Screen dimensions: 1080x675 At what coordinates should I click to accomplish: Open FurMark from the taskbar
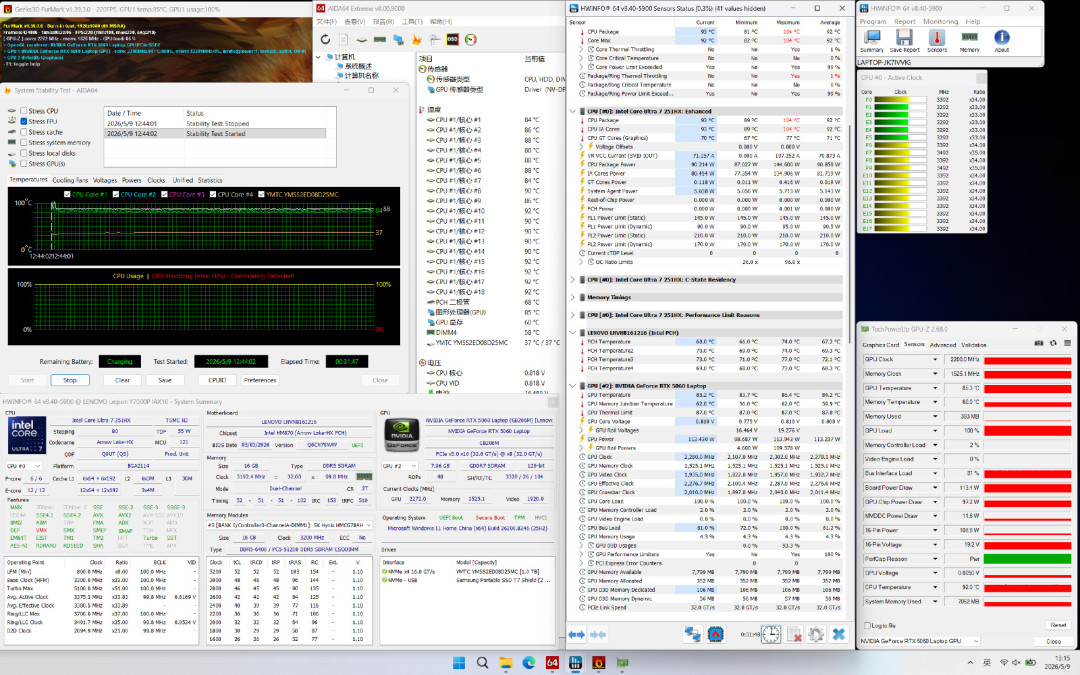click(599, 663)
